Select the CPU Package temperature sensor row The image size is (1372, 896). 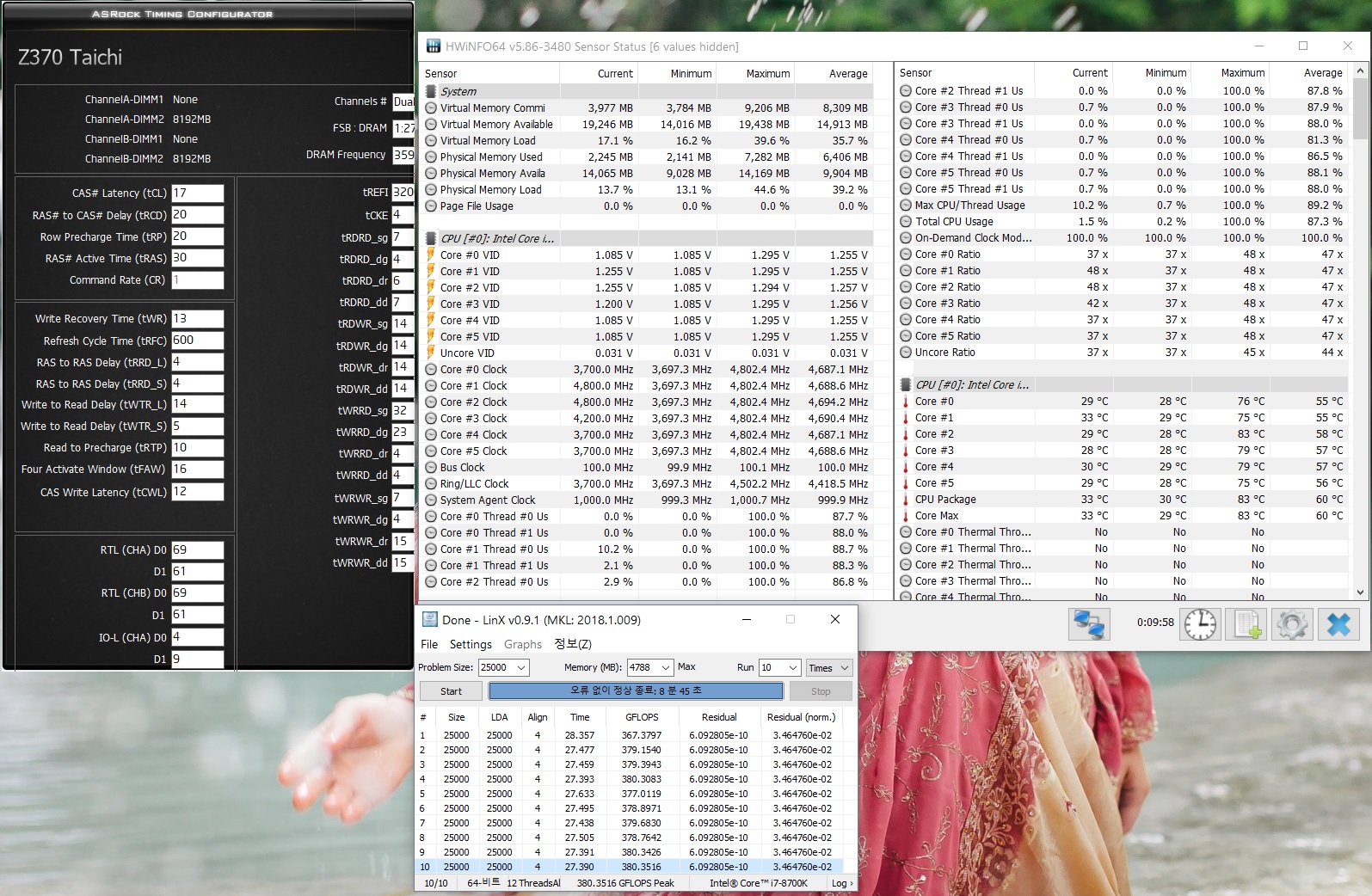[x=945, y=500]
